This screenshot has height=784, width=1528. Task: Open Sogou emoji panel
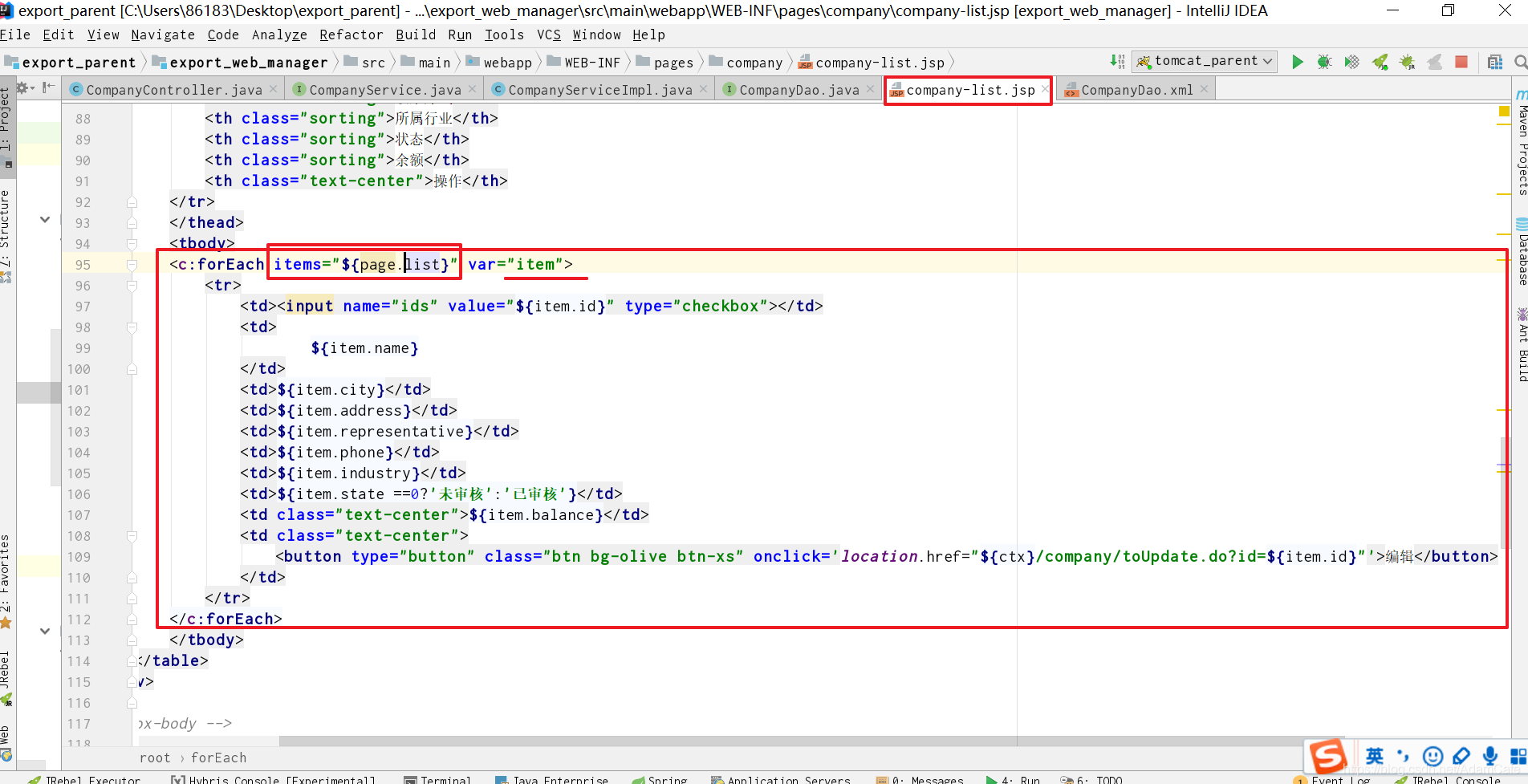[1432, 756]
